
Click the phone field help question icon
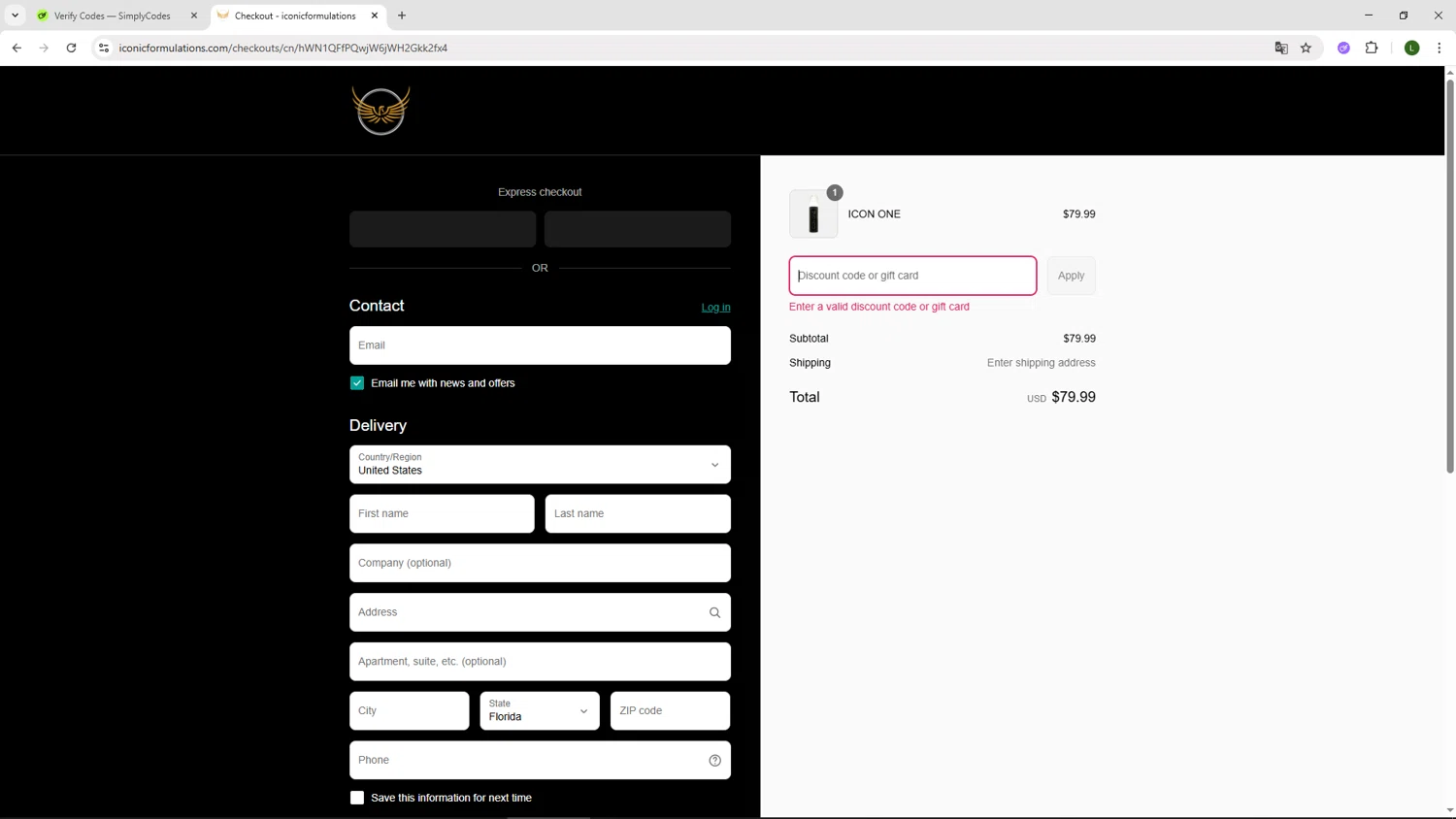pos(714,760)
